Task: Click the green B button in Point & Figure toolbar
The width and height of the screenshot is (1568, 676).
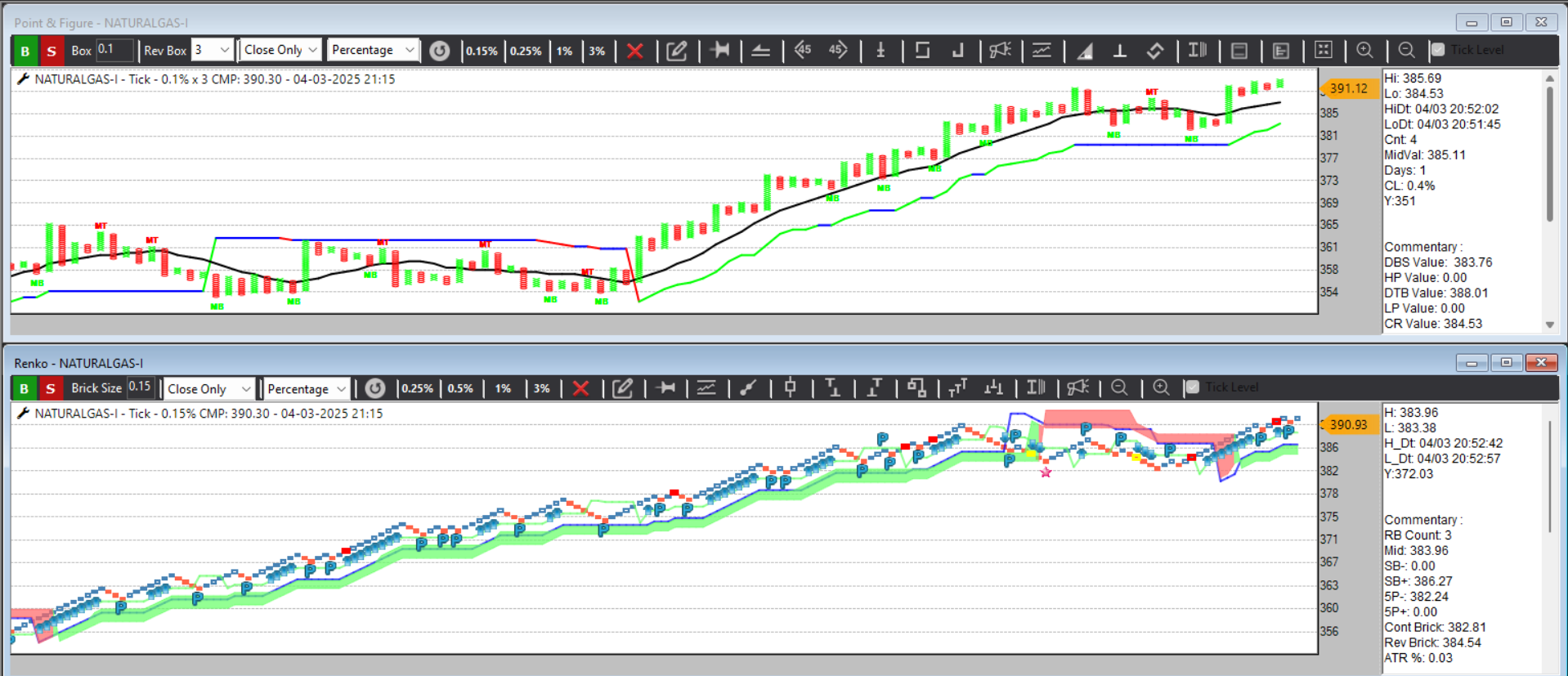Action: (25, 51)
